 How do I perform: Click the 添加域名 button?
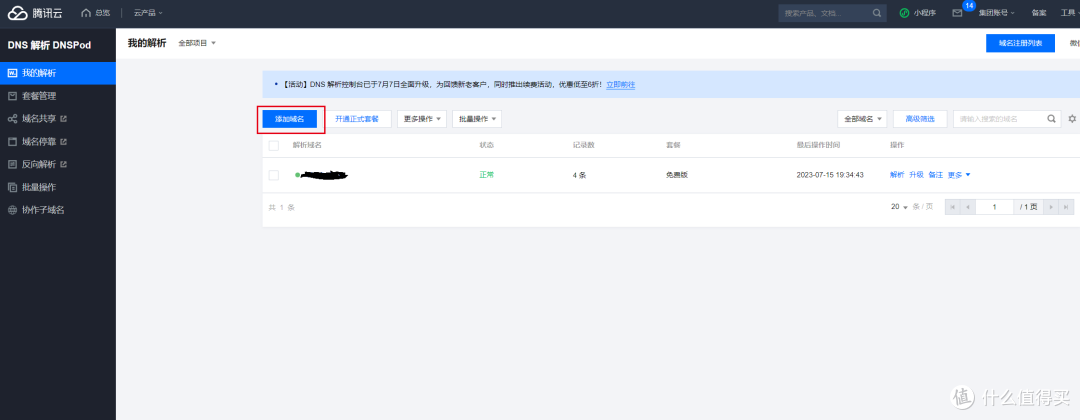pyautogui.click(x=290, y=119)
